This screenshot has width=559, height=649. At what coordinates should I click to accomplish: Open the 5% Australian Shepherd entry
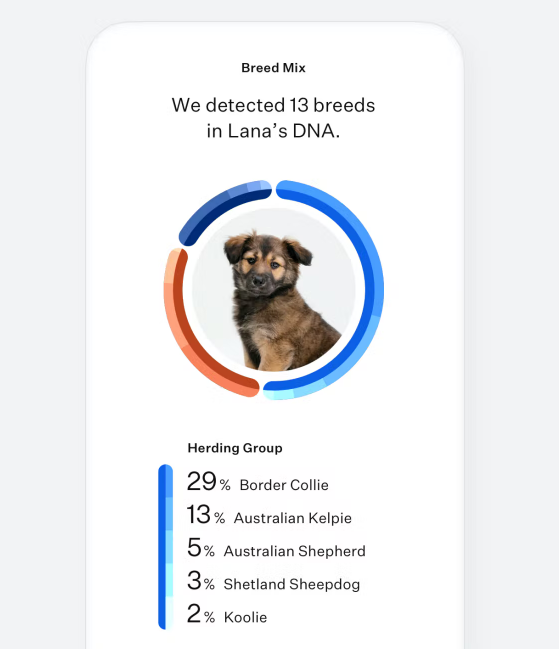[x=276, y=548]
